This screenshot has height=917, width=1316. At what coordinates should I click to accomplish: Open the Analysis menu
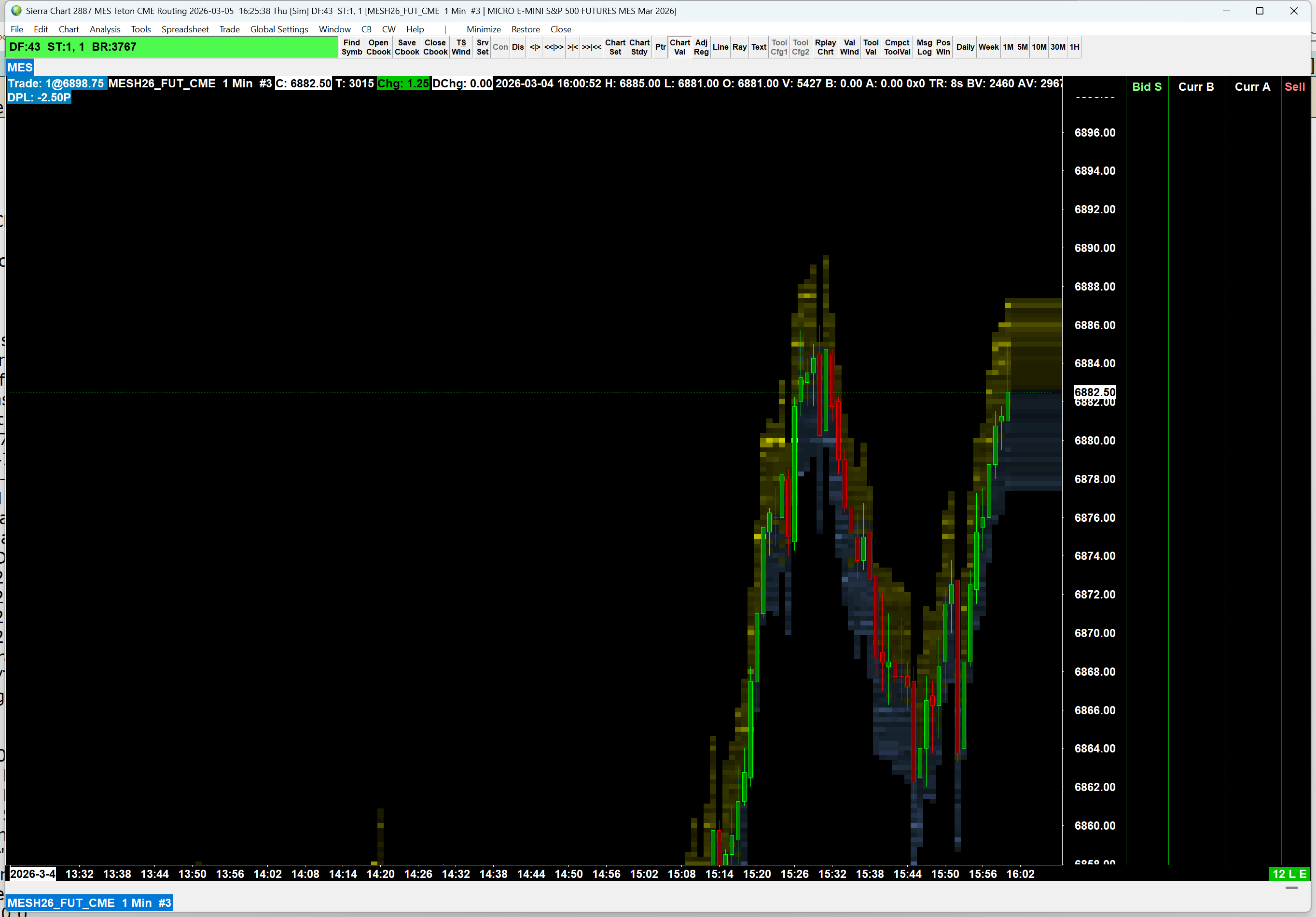tap(105, 29)
